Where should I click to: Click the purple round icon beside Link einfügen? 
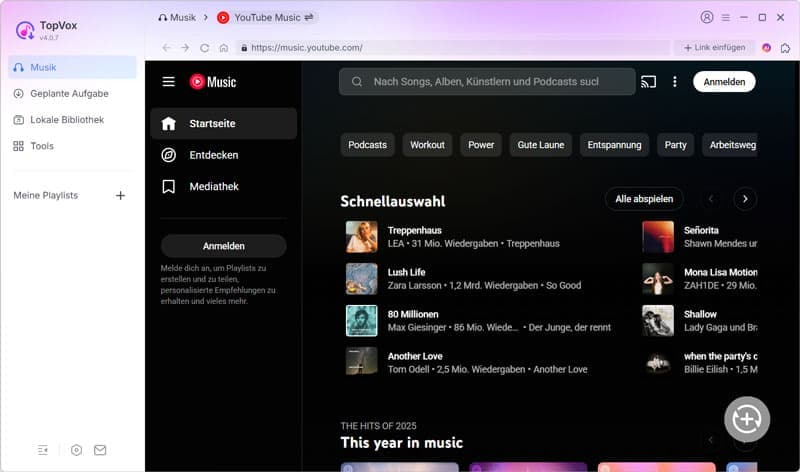pyautogui.click(x=766, y=47)
